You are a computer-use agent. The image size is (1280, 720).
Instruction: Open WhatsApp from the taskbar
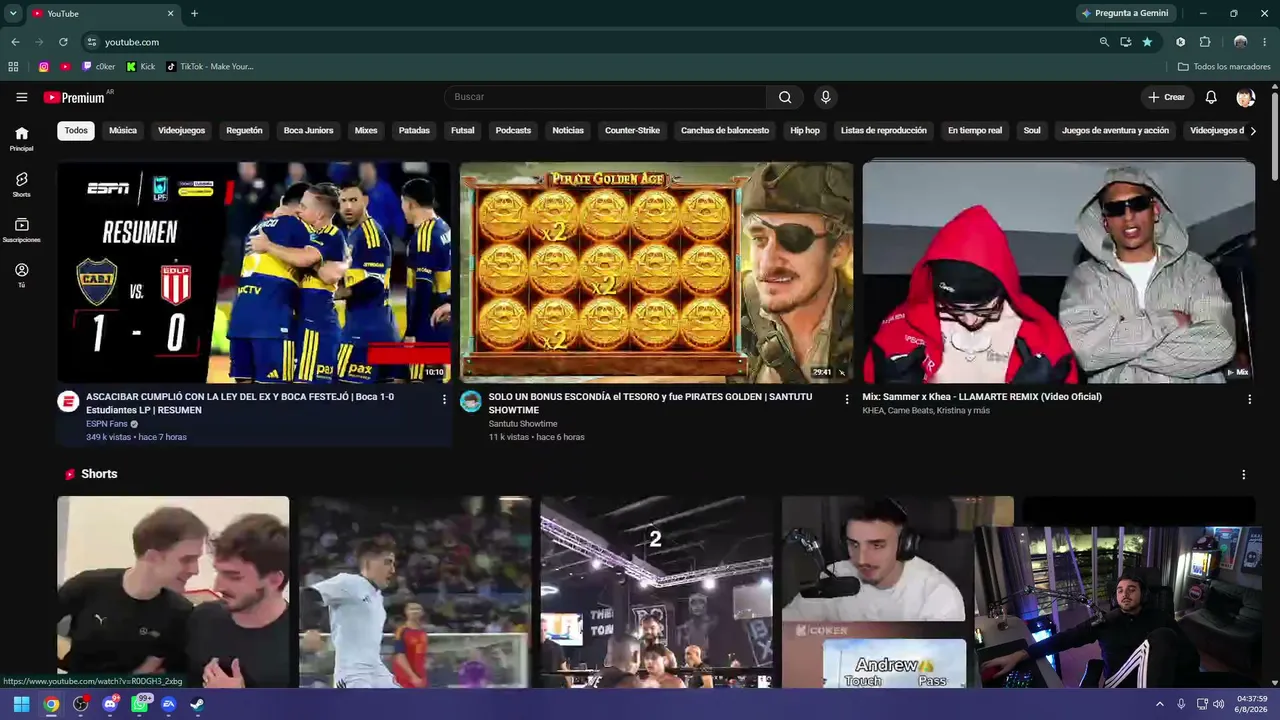(x=140, y=704)
